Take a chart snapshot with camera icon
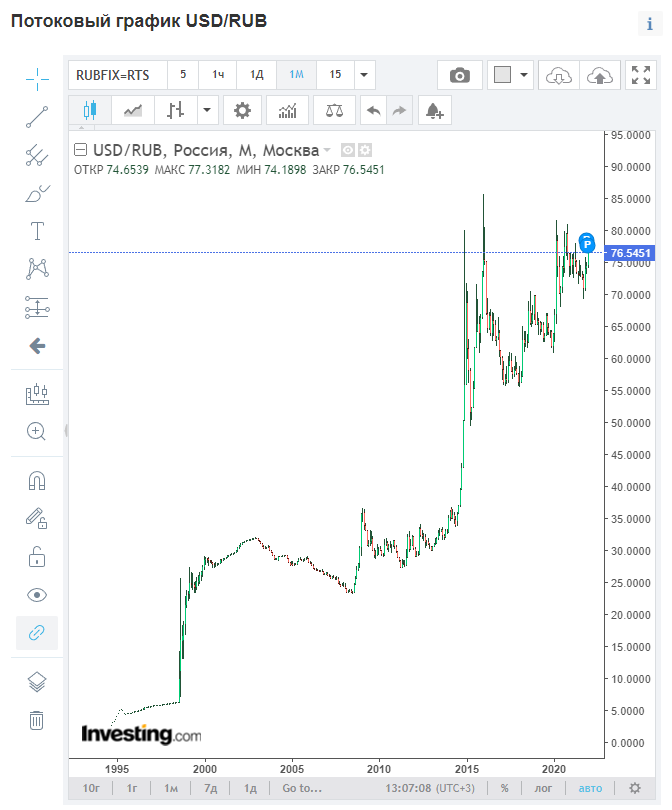This screenshot has width=672, height=810. pyautogui.click(x=460, y=75)
